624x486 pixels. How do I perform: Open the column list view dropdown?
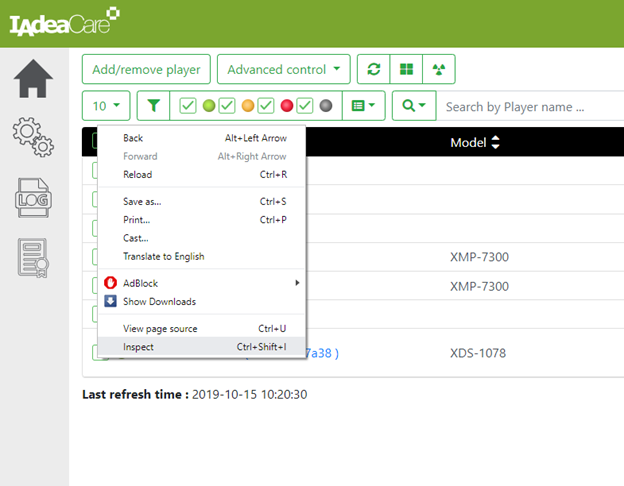363,105
